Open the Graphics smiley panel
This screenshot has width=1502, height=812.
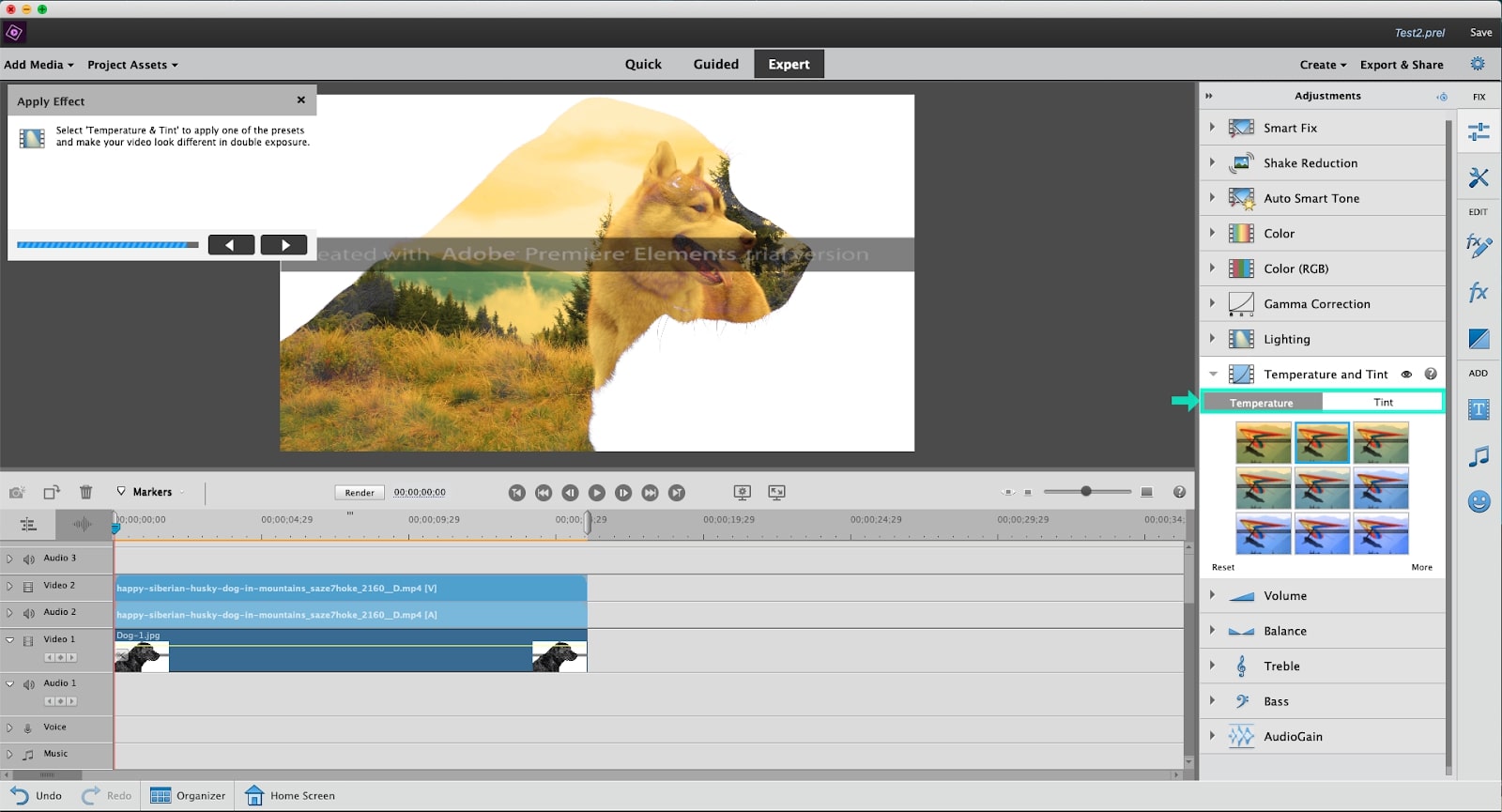pos(1479,501)
